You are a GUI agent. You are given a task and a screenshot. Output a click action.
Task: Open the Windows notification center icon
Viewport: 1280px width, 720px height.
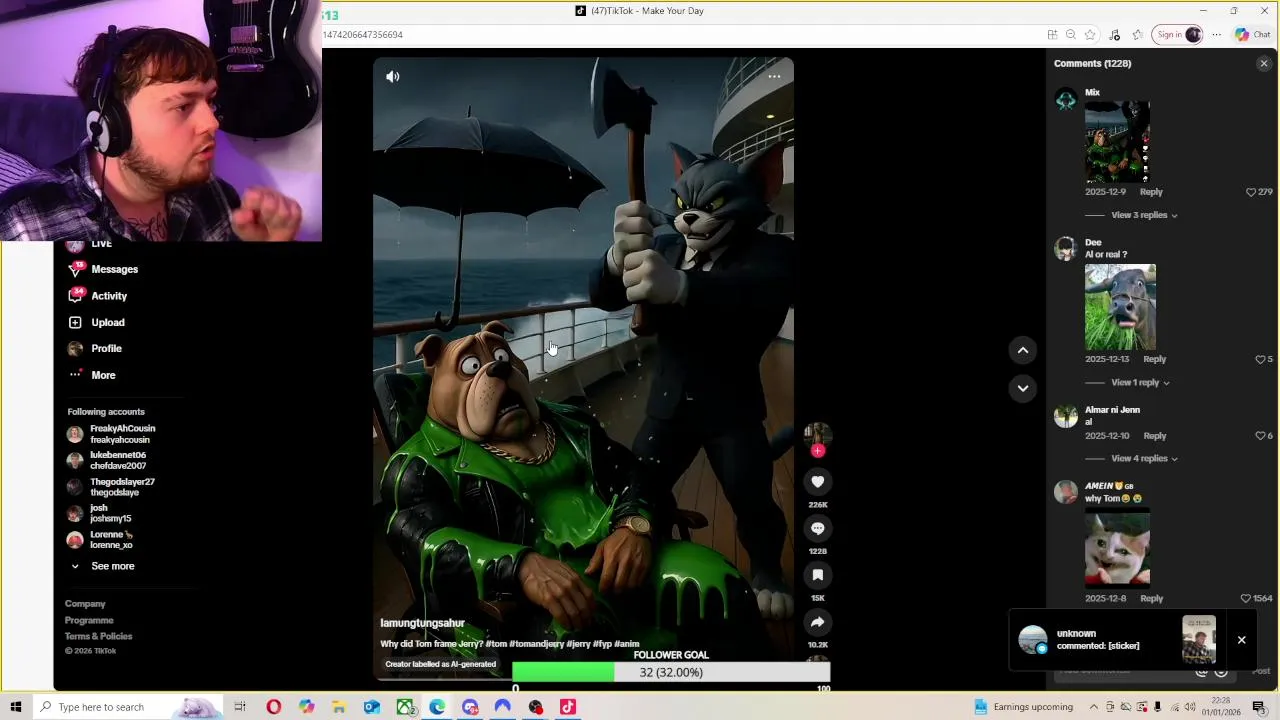(x=1259, y=707)
